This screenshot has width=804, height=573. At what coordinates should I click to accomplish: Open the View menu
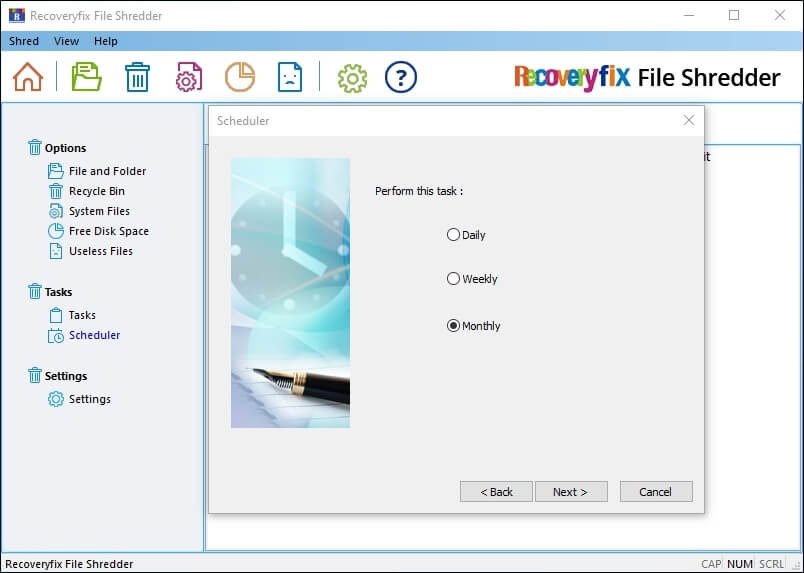point(66,41)
